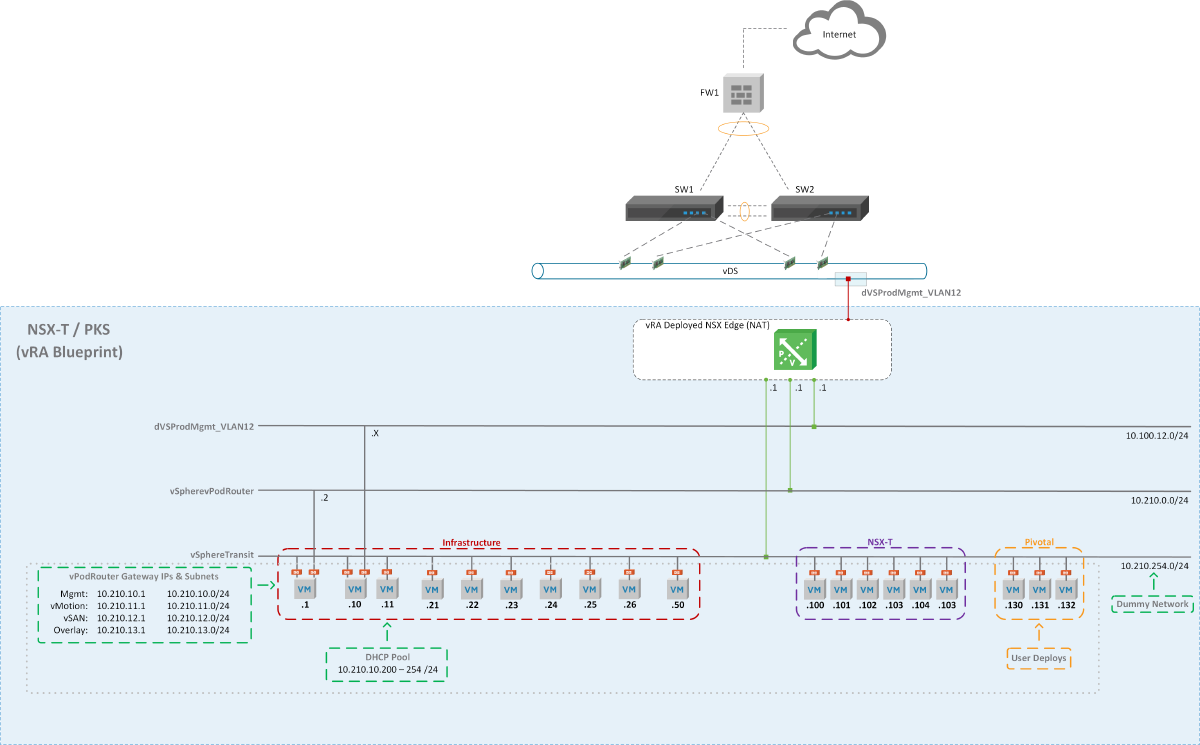Select the VM labeled .21
The height and width of the screenshot is (745, 1200).
pyautogui.click(x=432, y=589)
